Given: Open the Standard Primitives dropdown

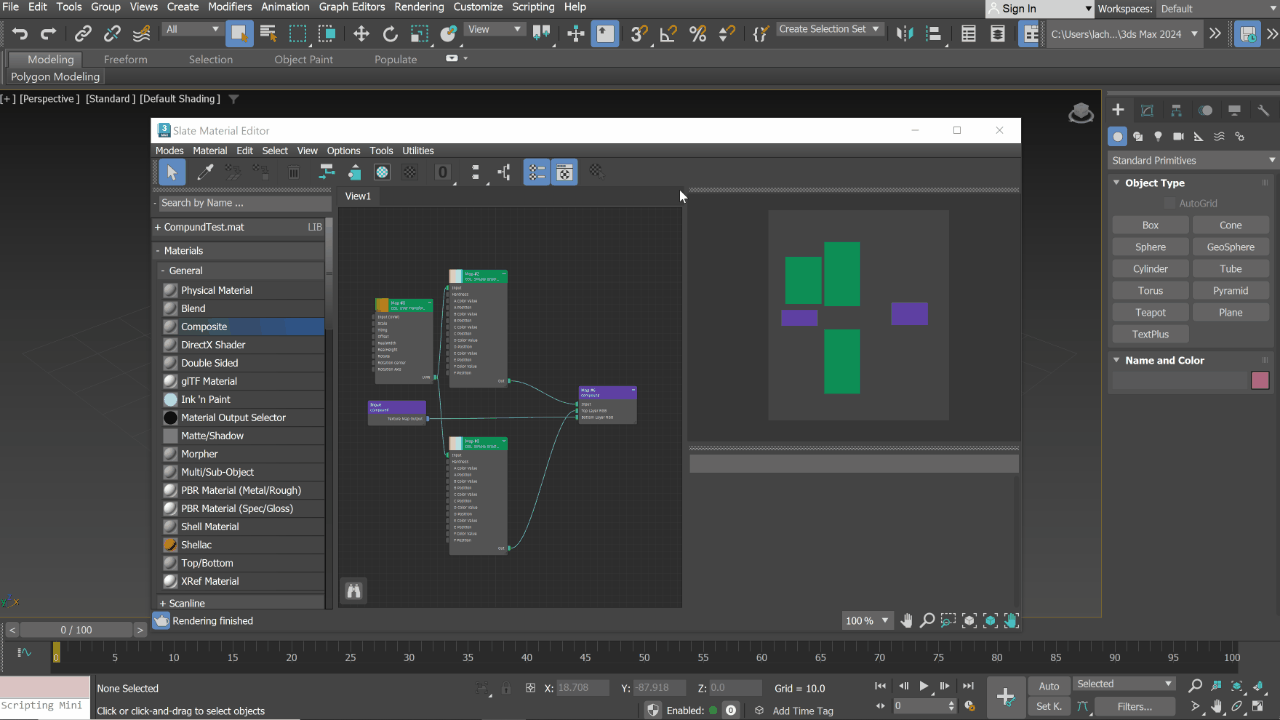Looking at the screenshot, I should click(1192, 160).
